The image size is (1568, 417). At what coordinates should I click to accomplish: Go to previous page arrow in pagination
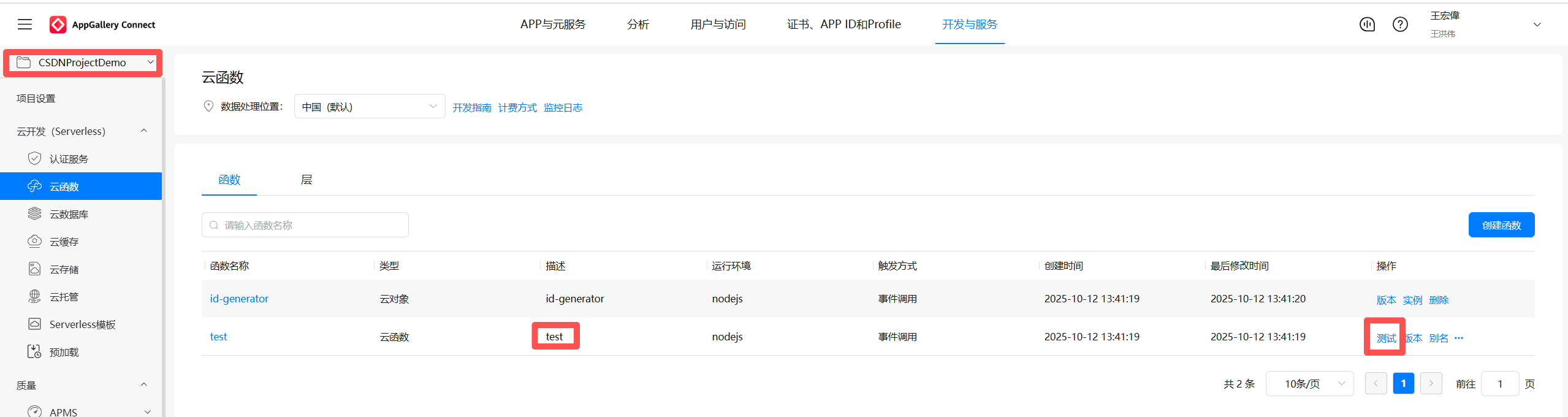tap(1376, 383)
